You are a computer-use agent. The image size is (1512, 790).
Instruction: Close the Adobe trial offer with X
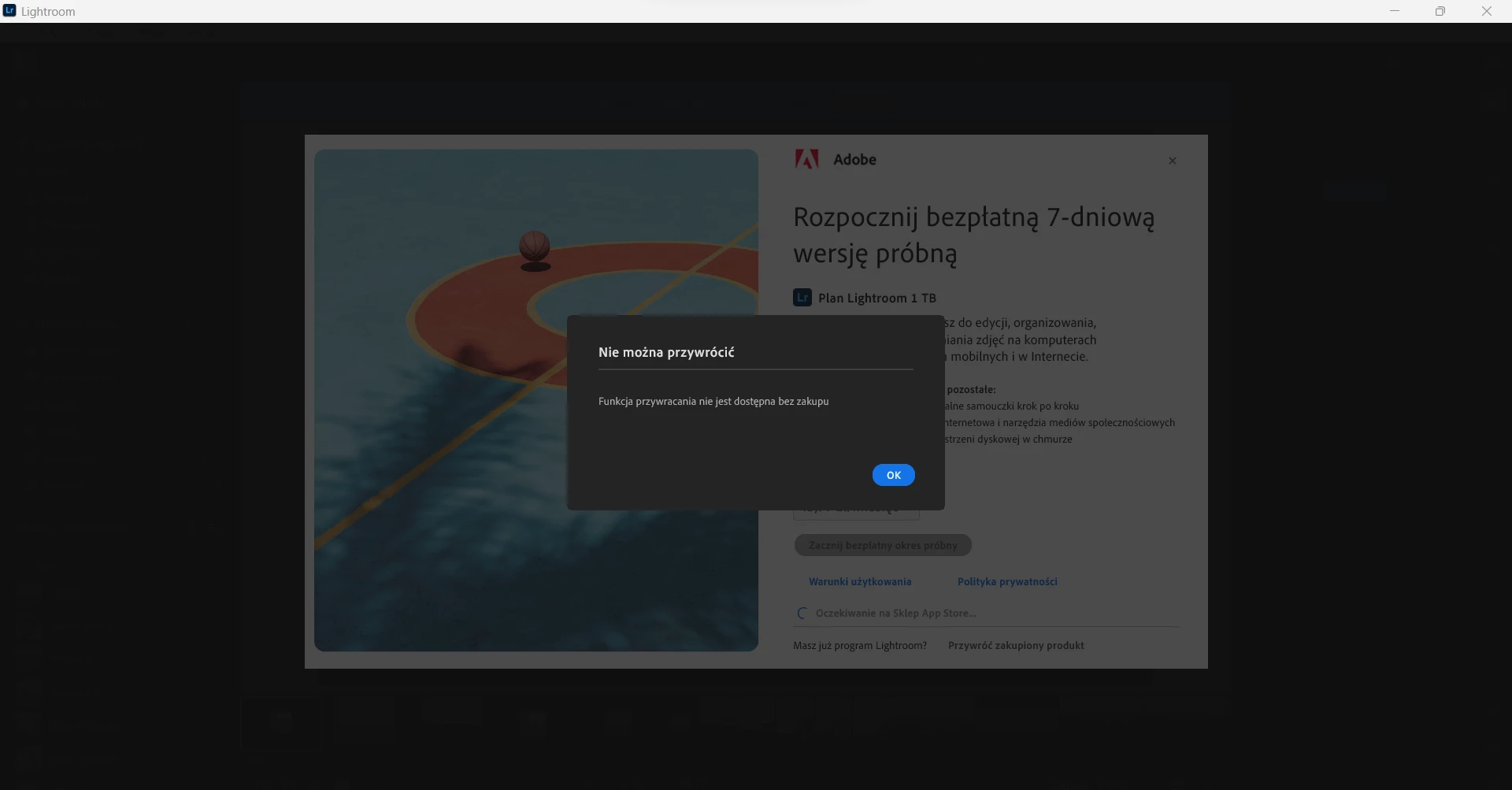pos(1173,161)
